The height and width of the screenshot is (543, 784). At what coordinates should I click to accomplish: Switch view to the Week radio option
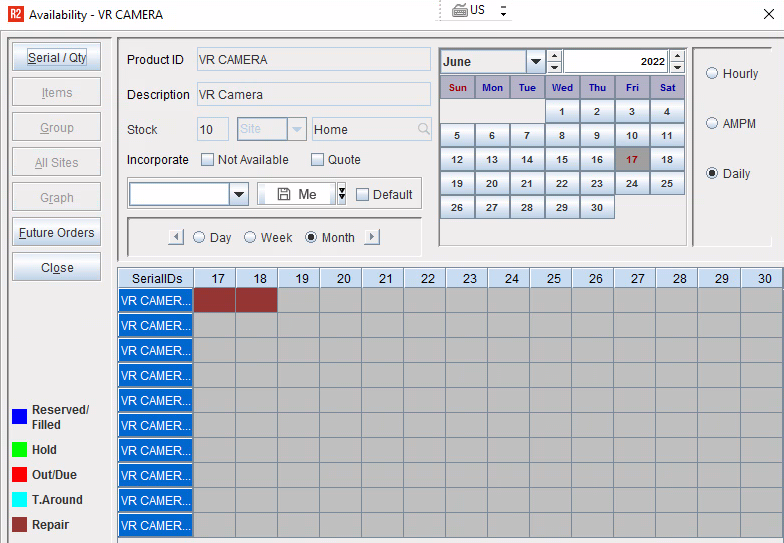point(251,238)
